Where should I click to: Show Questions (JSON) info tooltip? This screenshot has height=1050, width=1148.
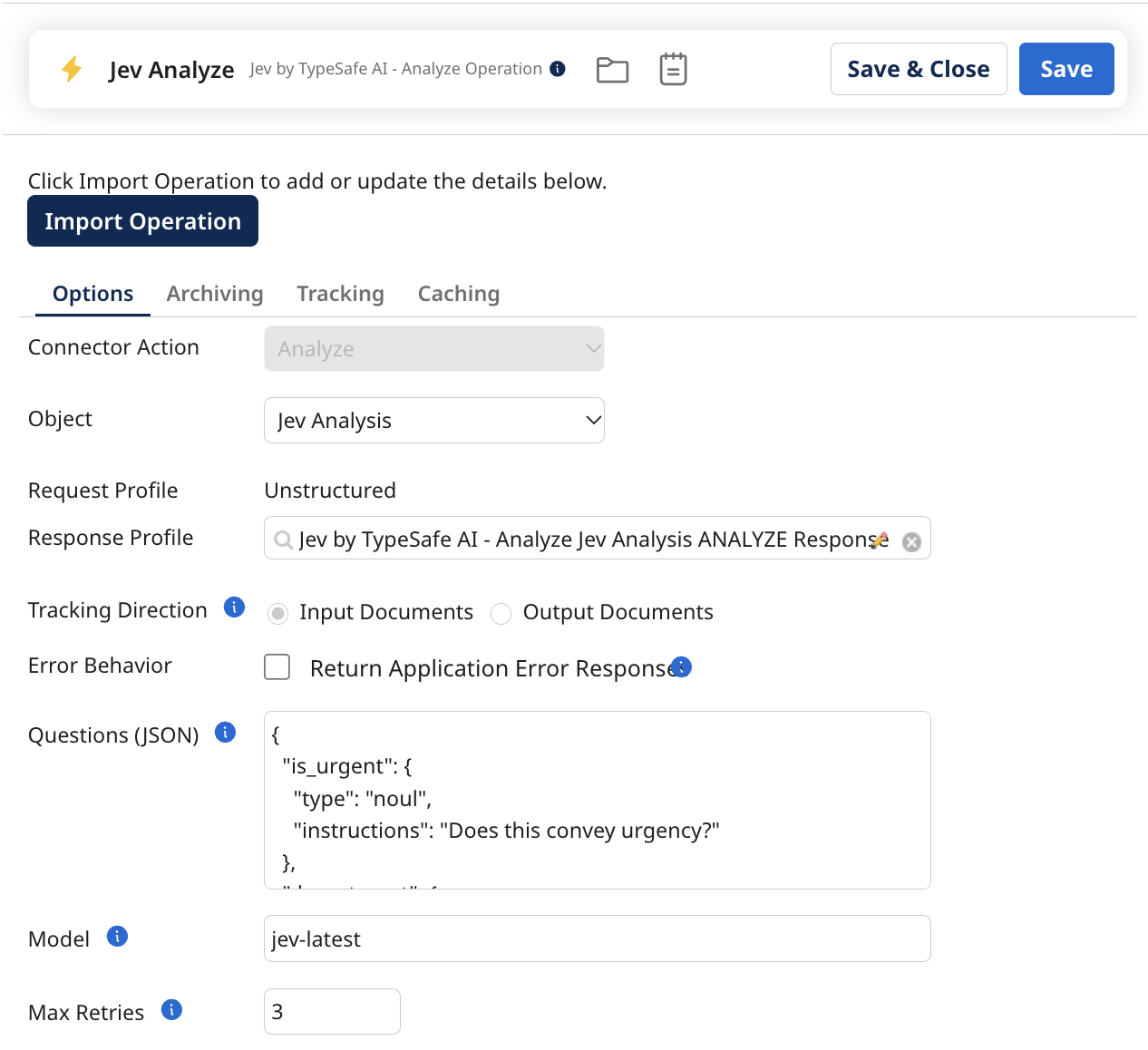(225, 732)
